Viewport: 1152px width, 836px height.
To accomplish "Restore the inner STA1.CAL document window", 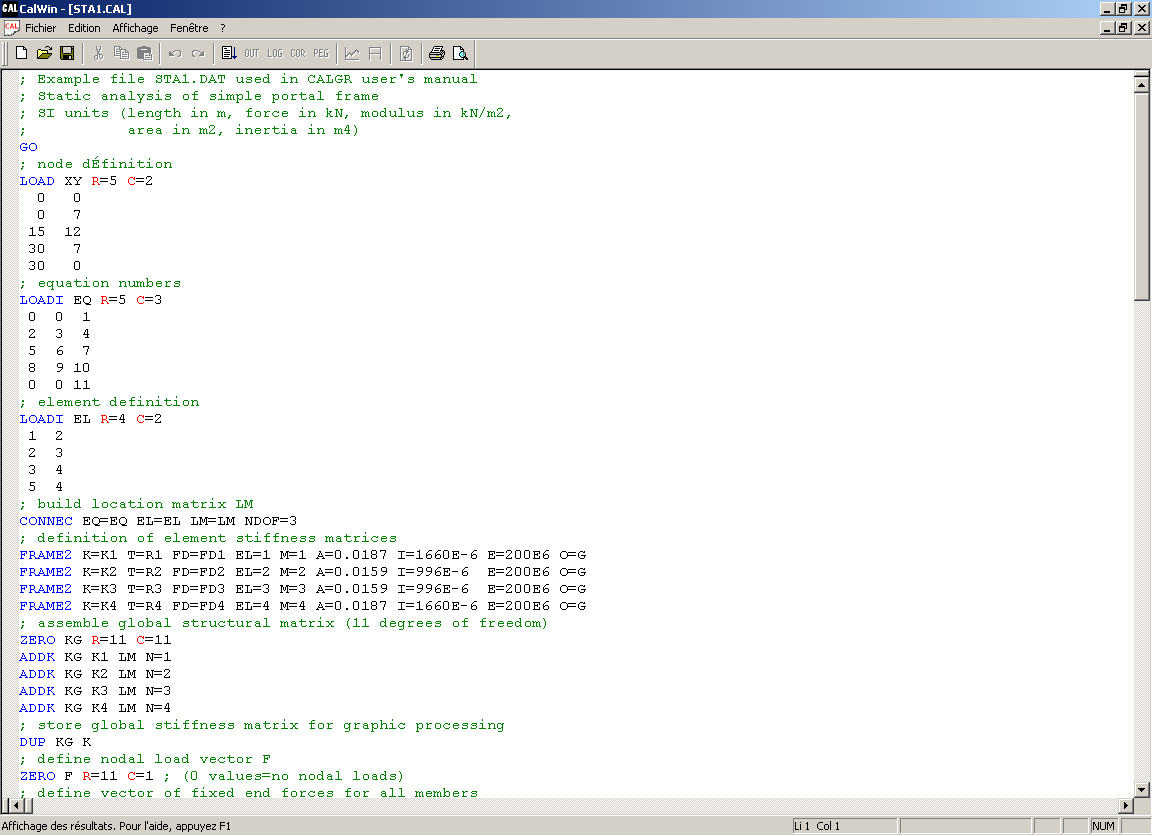I will 1124,28.
